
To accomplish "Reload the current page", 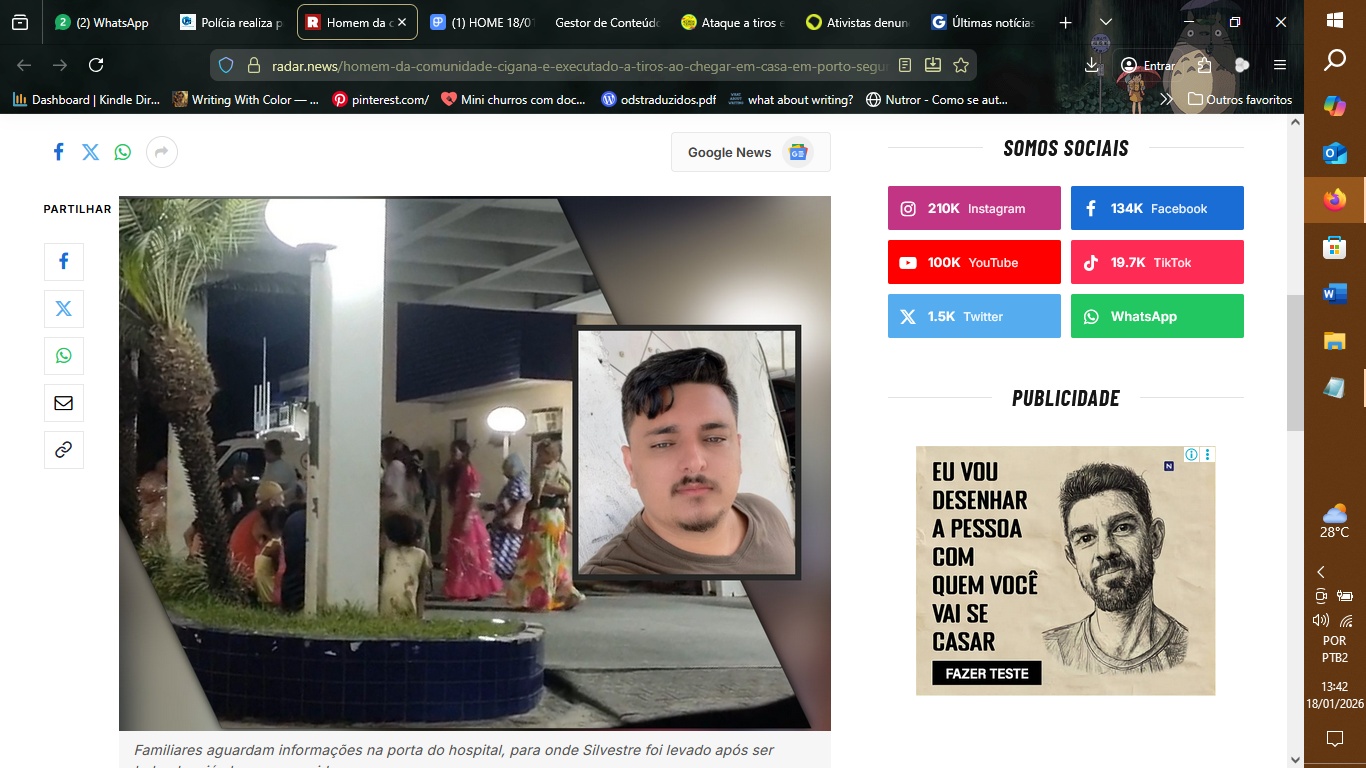I will click(x=96, y=65).
